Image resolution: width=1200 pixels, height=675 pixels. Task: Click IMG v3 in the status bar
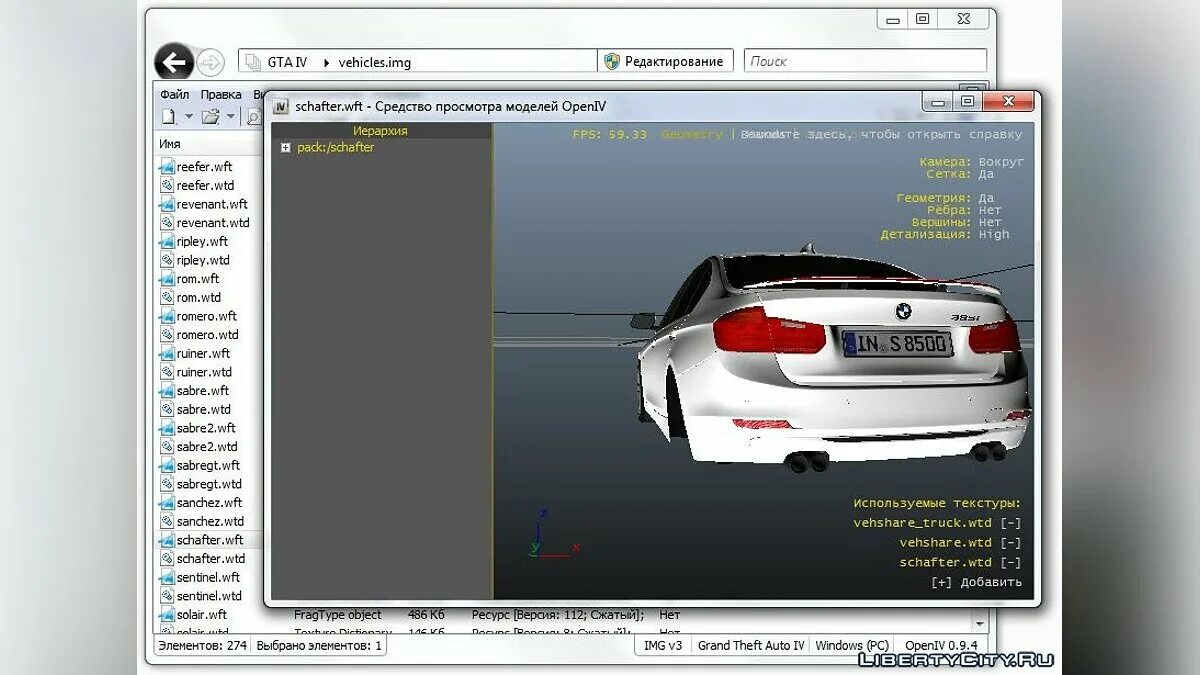click(663, 646)
